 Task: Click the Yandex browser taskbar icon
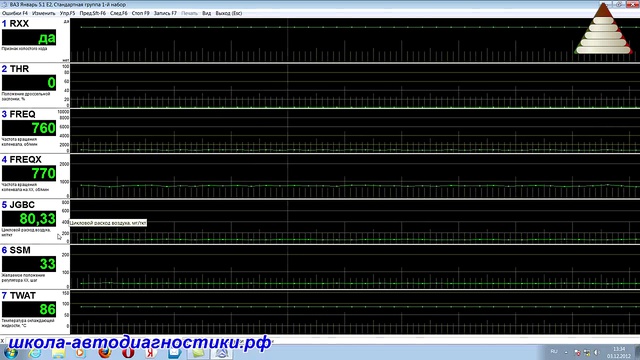coord(151,353)
